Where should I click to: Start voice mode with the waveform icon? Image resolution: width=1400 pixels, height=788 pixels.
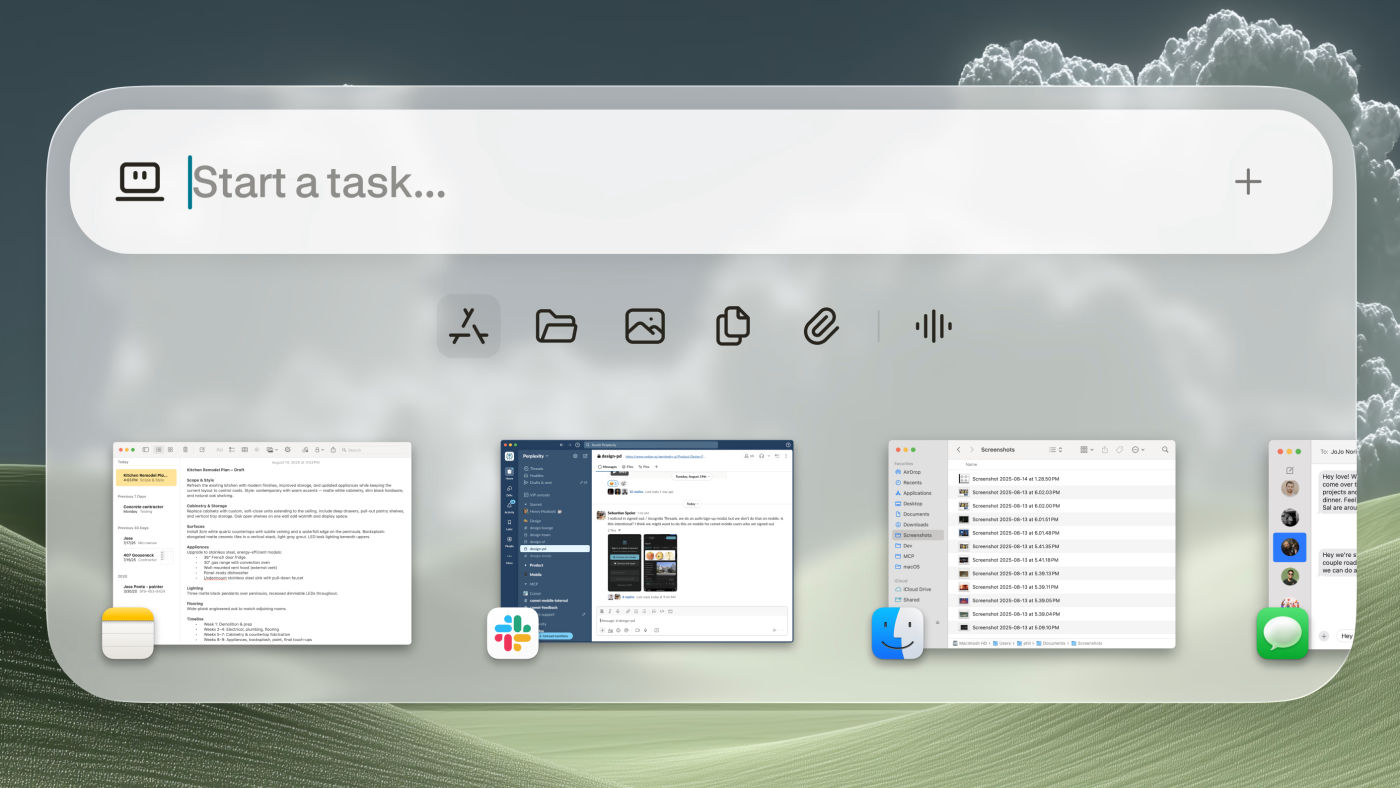coord(933,326)
